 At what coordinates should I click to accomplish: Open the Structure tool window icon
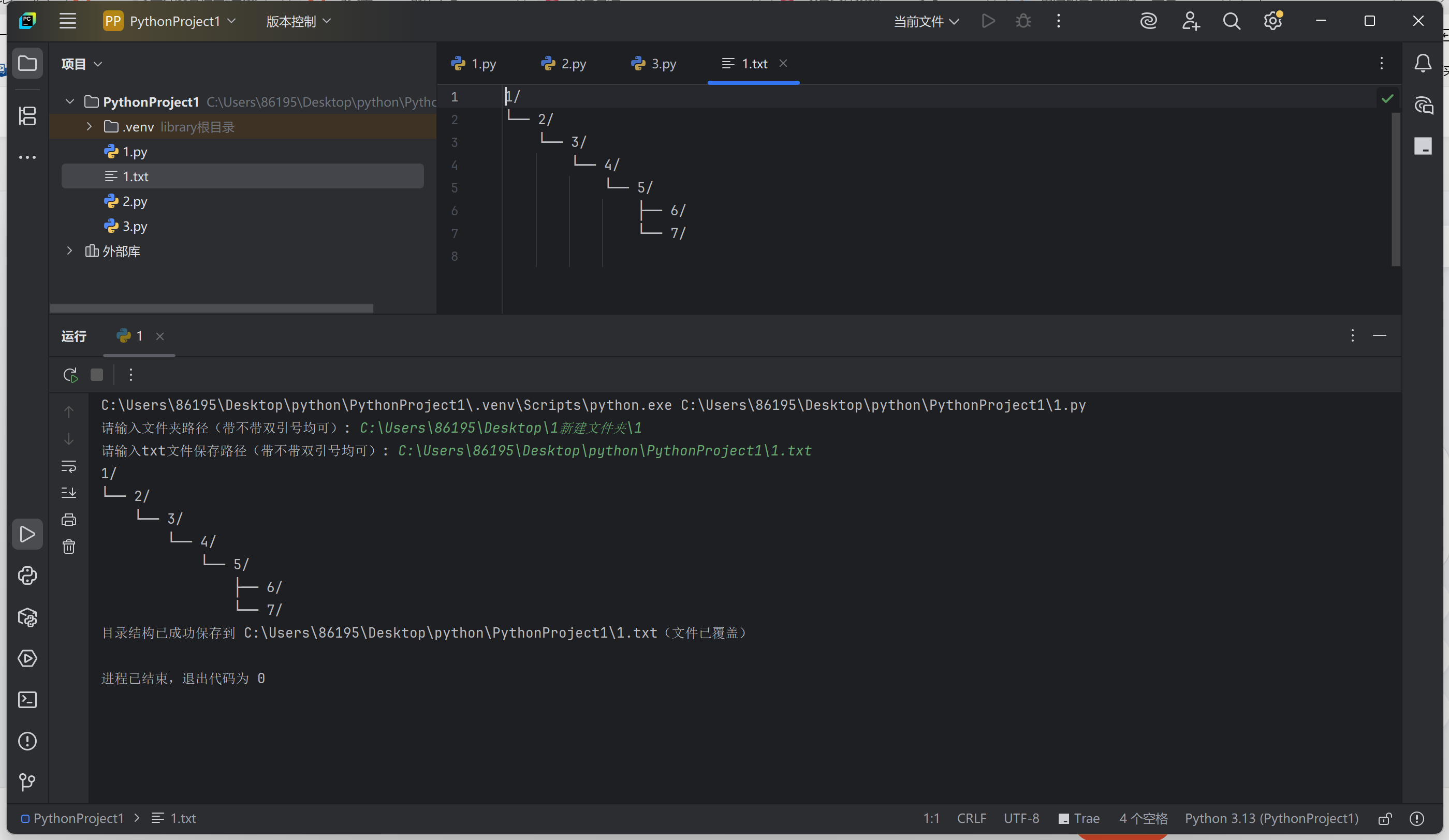coord(27,116)
